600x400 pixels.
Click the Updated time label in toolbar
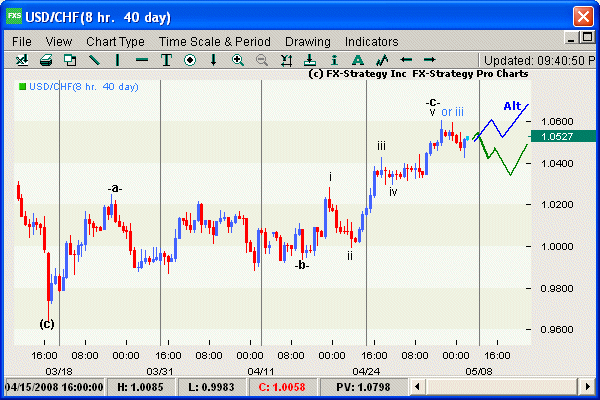539,60
